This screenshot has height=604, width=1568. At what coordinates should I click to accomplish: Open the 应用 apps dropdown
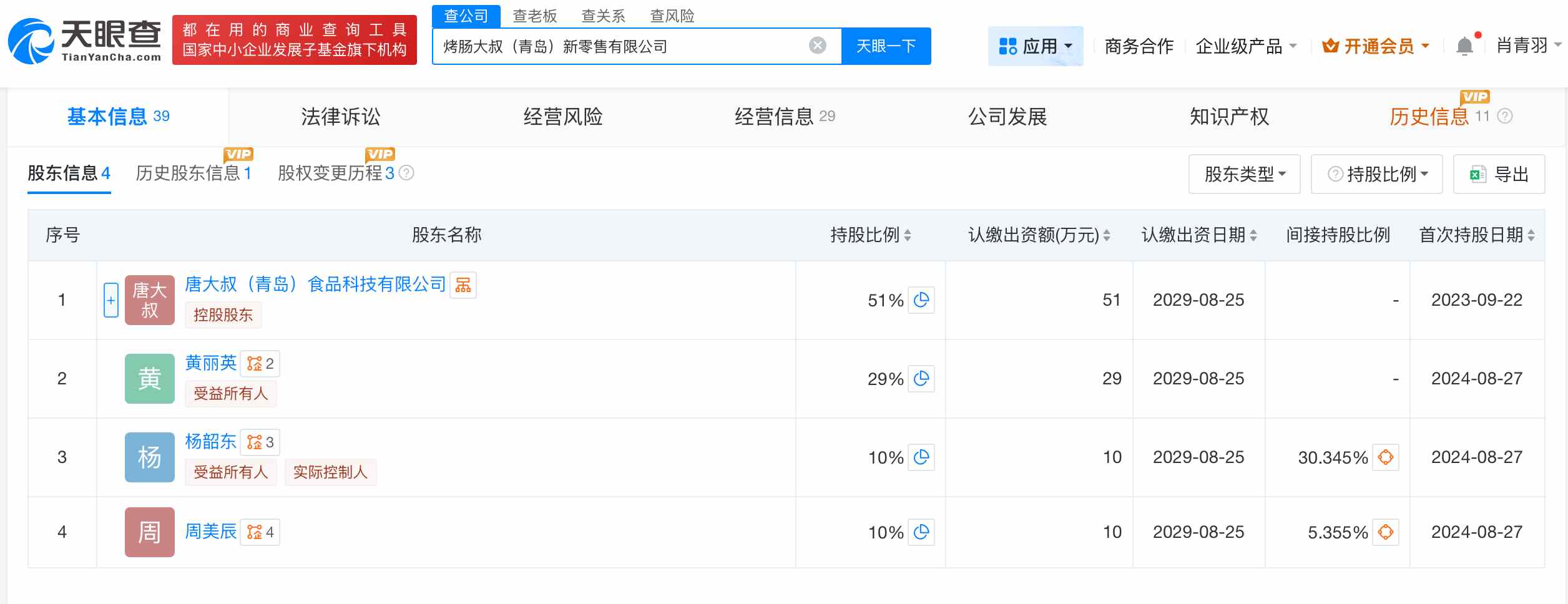(x=1035, y=46)
